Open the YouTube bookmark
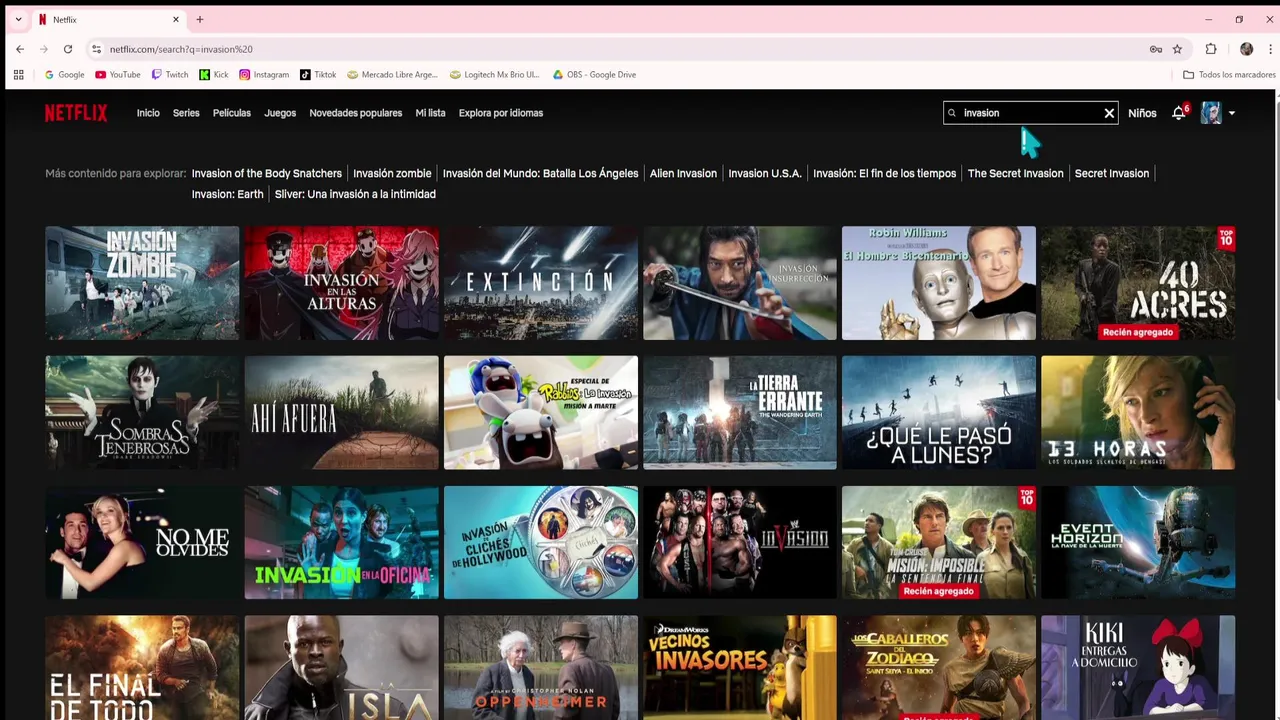The width and height of the screenshot is (1280, 720). 118,75
